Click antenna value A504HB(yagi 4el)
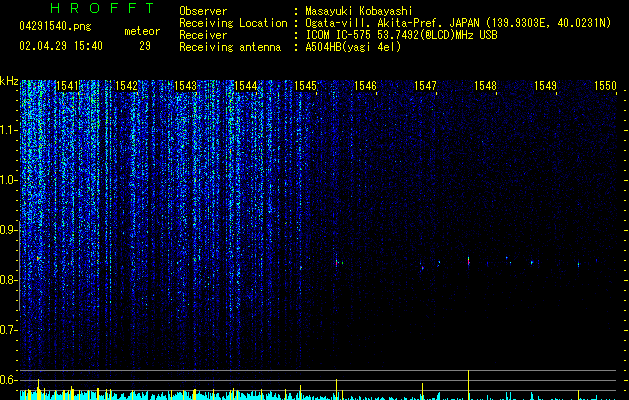Screen dimensions: 629x400 [353, 47]
